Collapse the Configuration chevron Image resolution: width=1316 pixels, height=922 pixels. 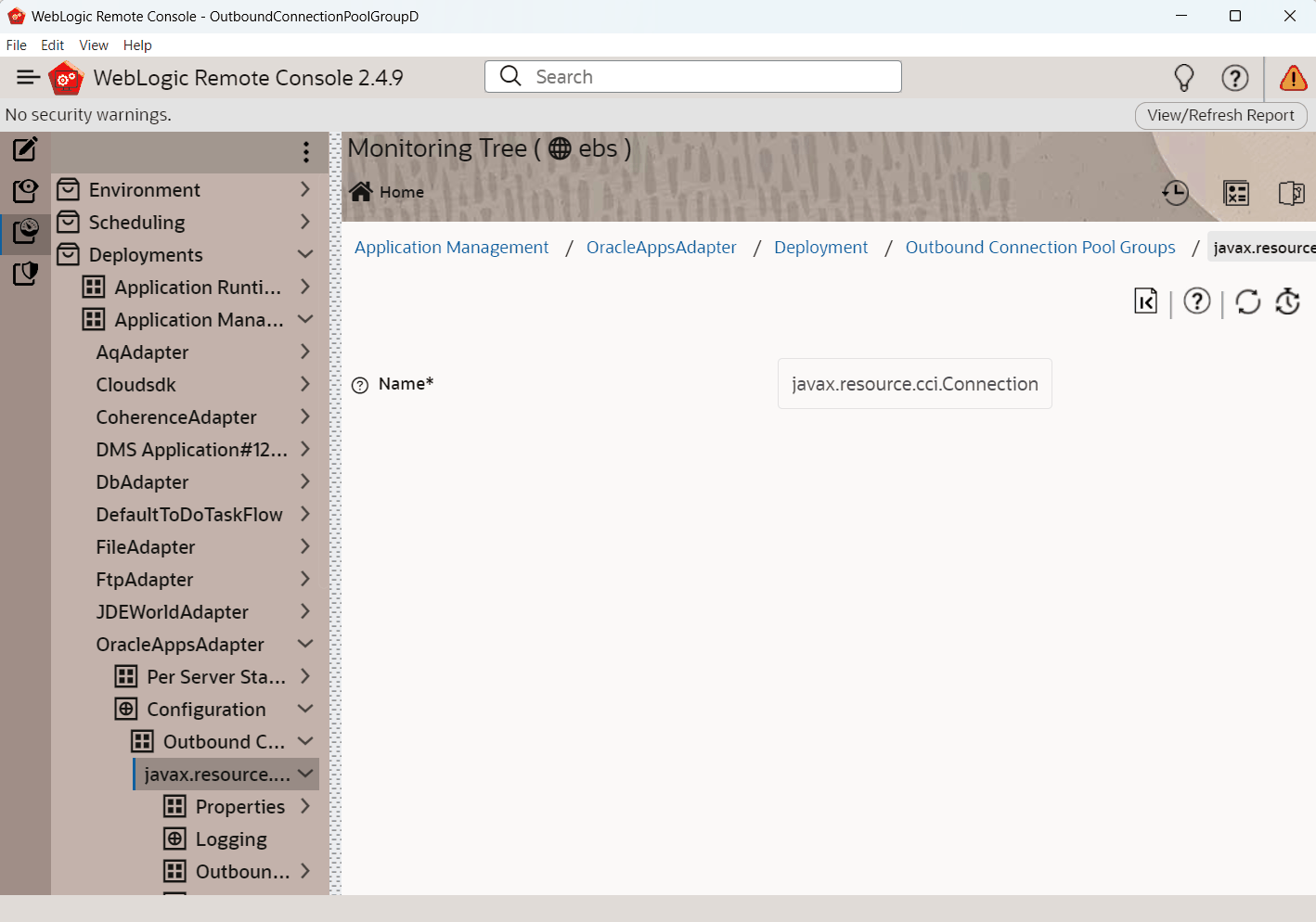(305, 709)
